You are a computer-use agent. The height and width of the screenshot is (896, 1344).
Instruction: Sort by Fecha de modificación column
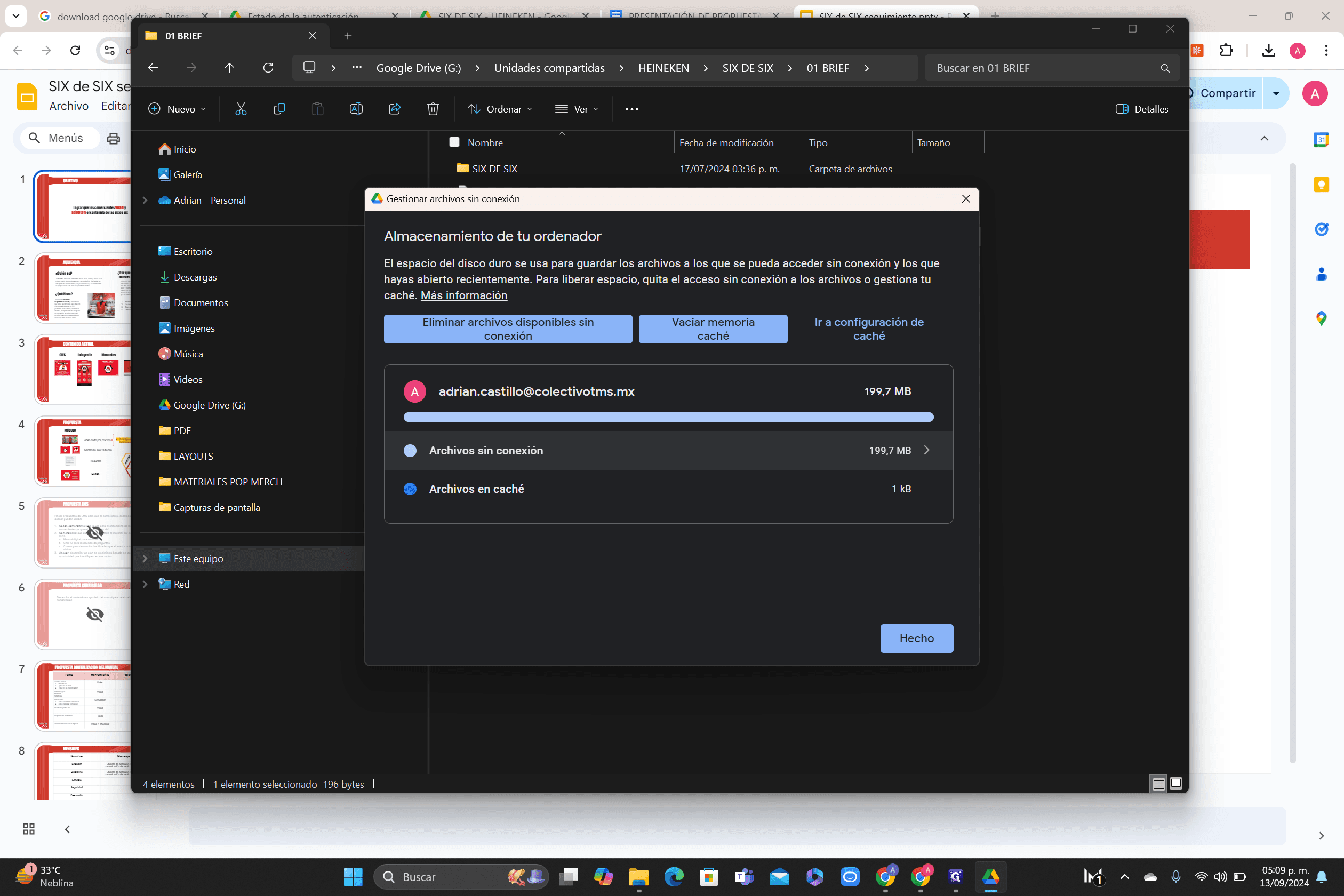click(726, 142)
